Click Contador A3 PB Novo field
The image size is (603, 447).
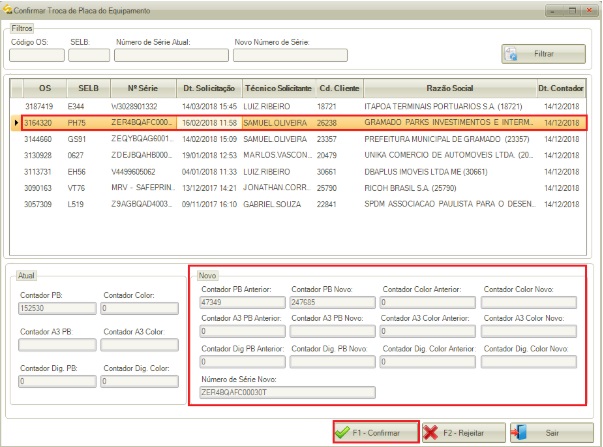332,331
